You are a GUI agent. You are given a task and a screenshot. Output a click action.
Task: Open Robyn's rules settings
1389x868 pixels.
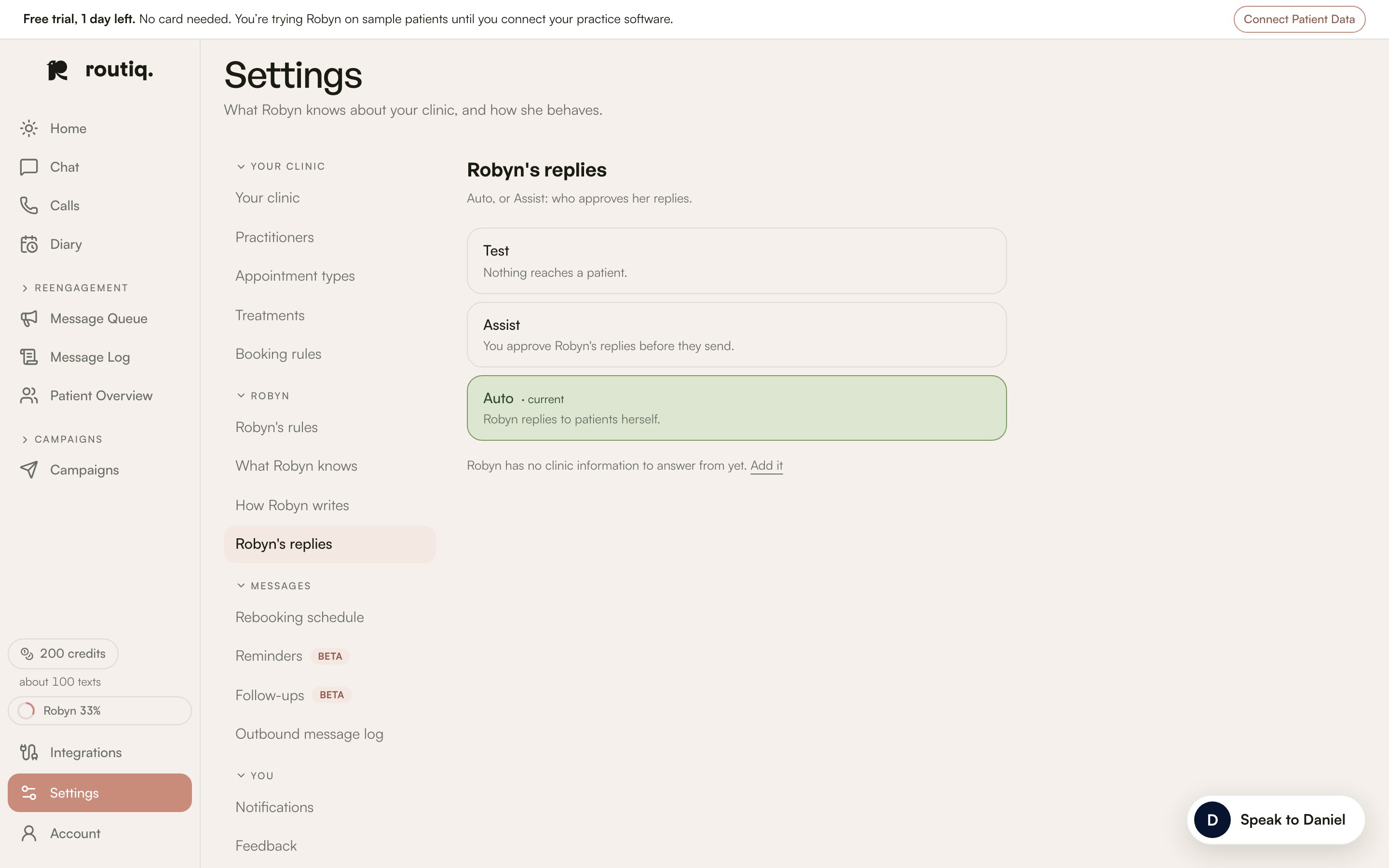329,428
